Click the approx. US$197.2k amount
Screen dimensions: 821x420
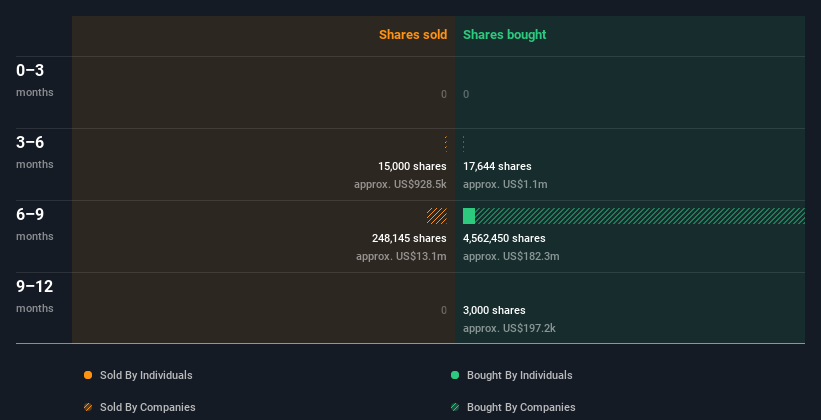(509, 328)
